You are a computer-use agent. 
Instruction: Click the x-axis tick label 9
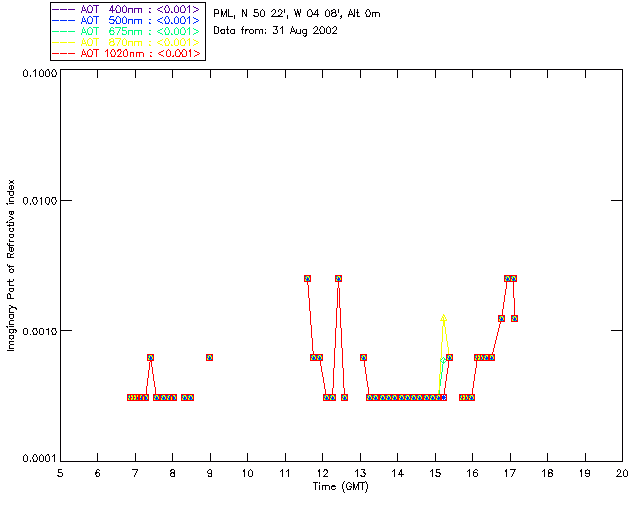click(x=210, y=473)
